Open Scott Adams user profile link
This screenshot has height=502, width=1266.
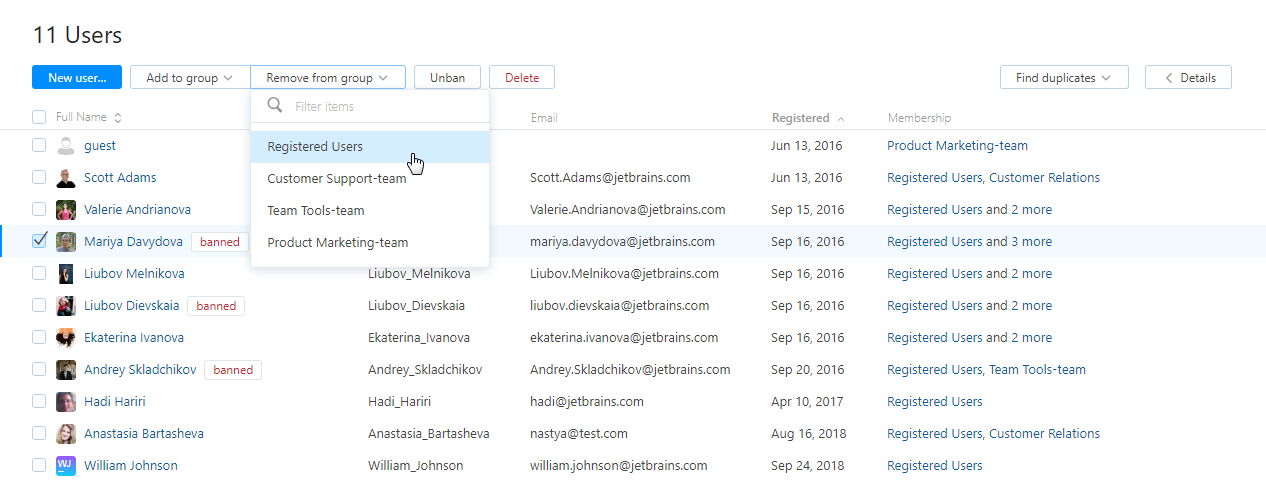point(121,178)
